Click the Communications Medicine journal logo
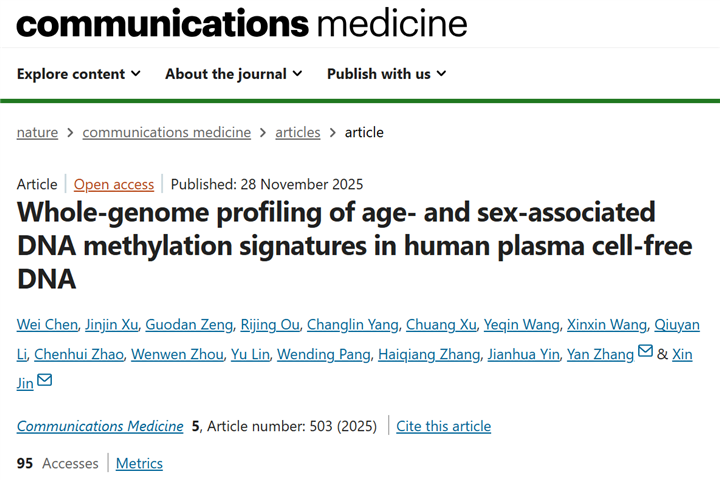 (242, 23)
